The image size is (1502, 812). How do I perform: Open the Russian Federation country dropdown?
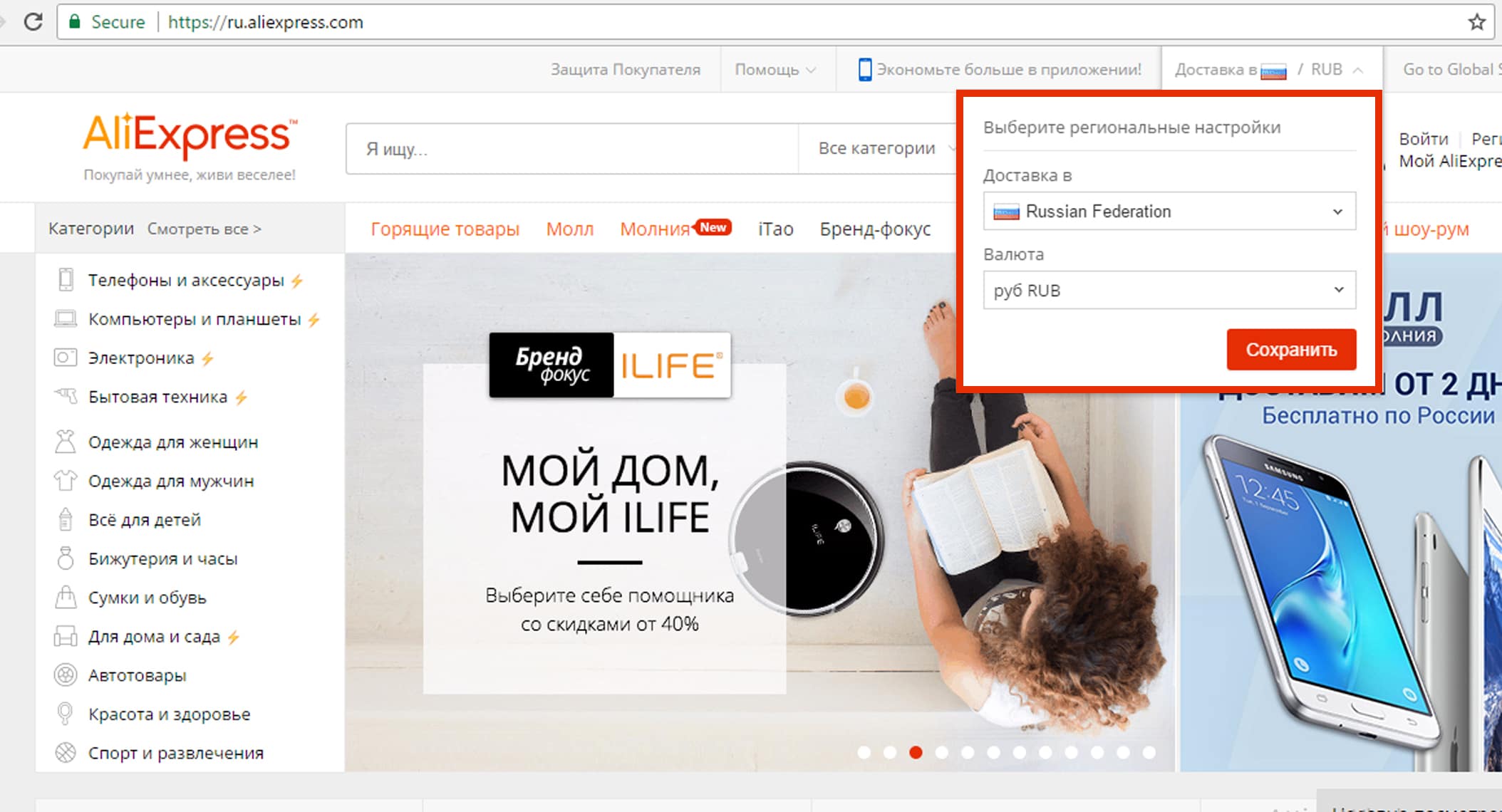(1169, 211)
